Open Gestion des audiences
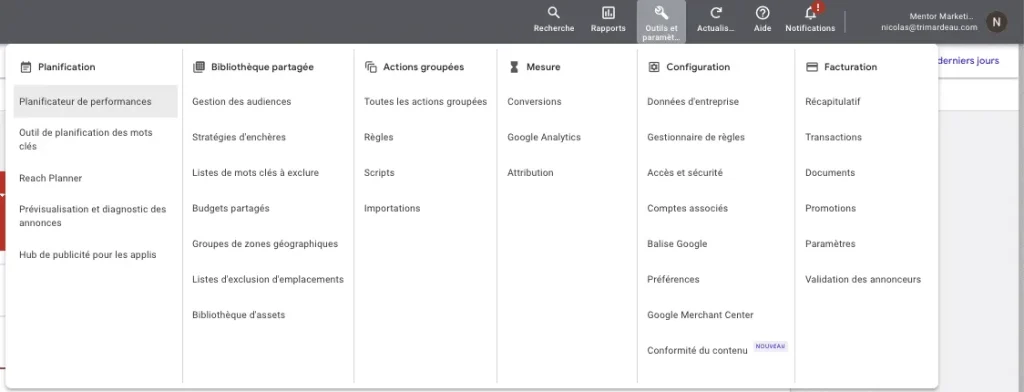The image size is (1024, 392). [x=242, y=101]
